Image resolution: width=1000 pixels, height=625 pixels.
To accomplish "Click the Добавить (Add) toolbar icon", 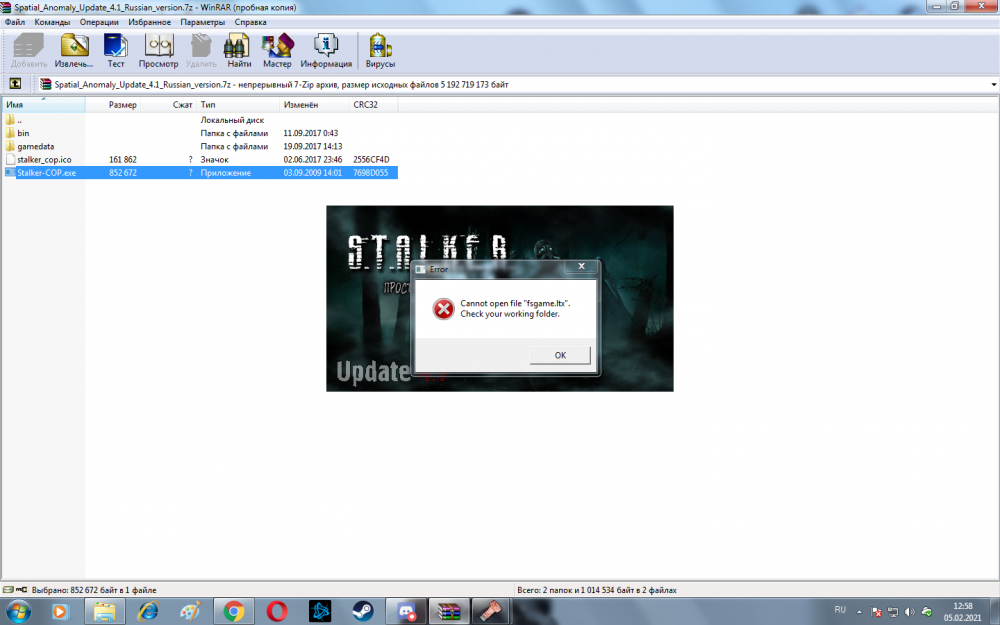I will coord(29,50).
